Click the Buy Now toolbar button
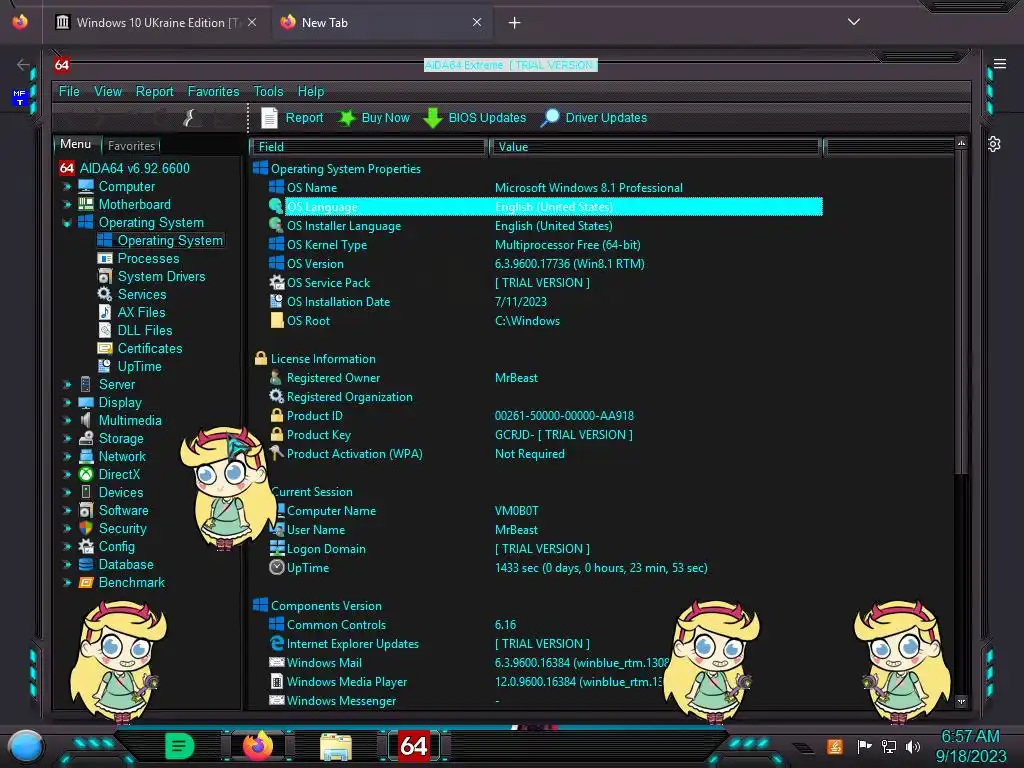 click(x=374, y=118)
